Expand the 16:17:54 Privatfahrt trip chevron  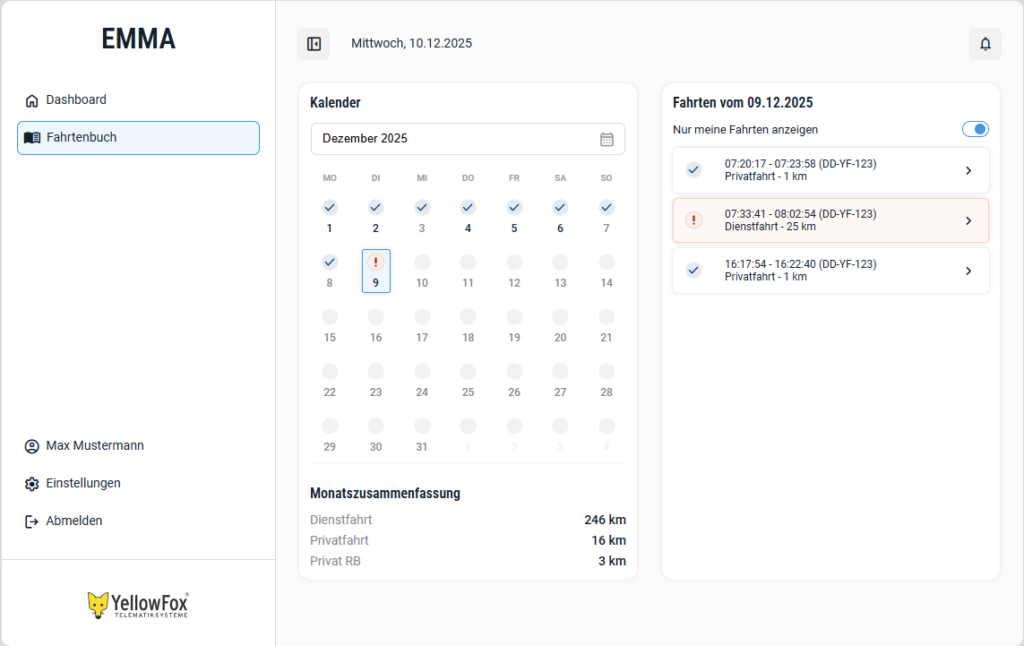pyautogui.click(x=968, y=271)
